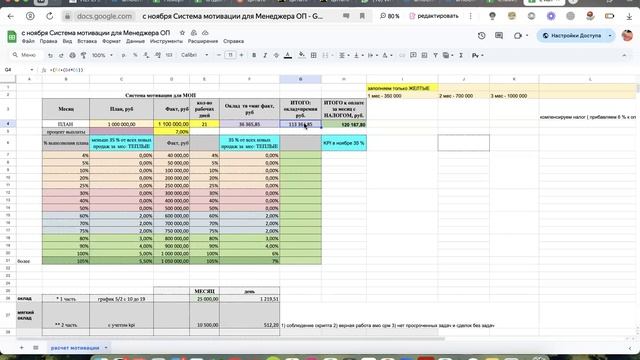Open the text color picker

pos(288,55)
